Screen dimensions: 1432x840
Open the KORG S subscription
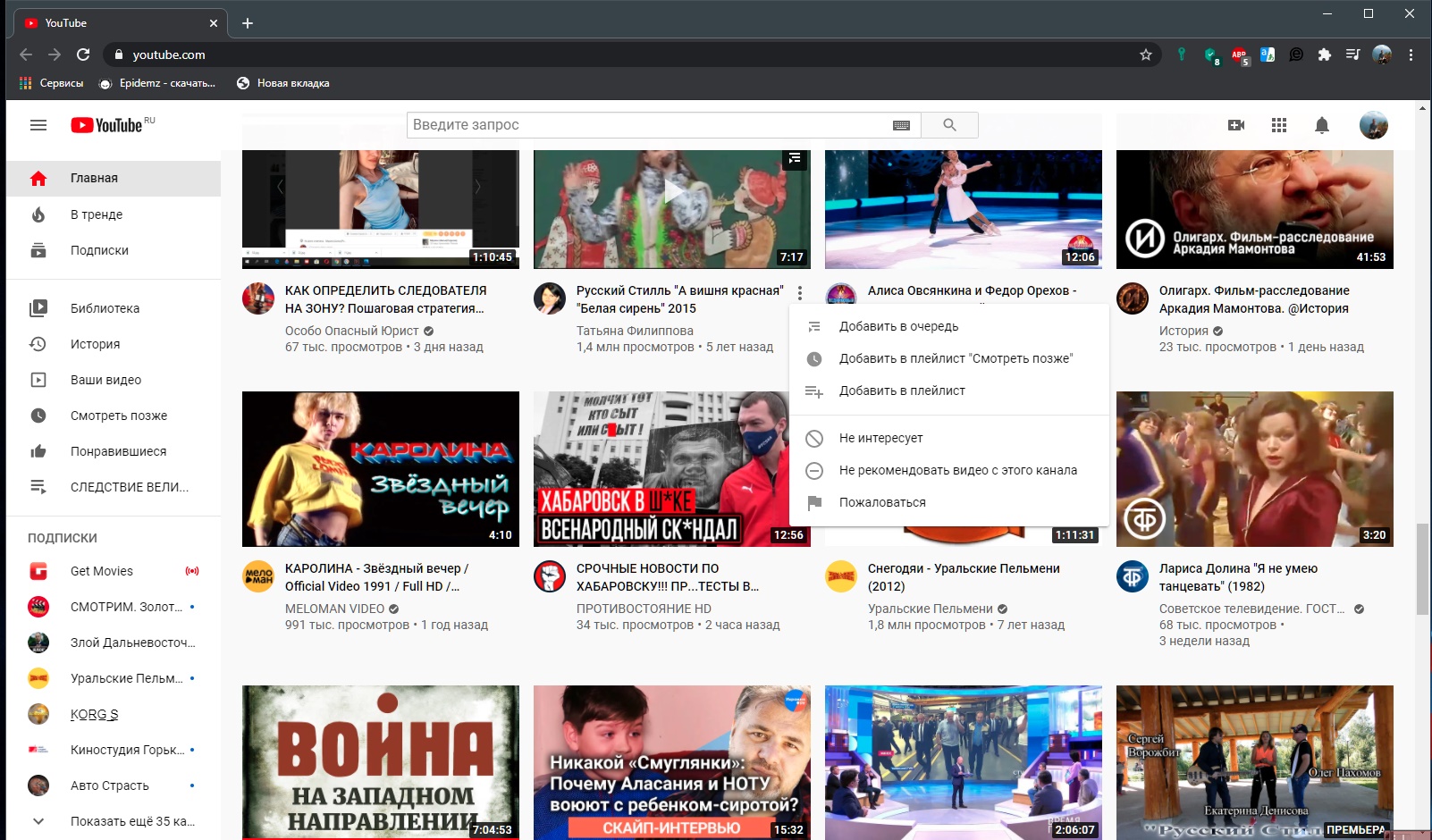pyautogui.click(x=114, y=714)
